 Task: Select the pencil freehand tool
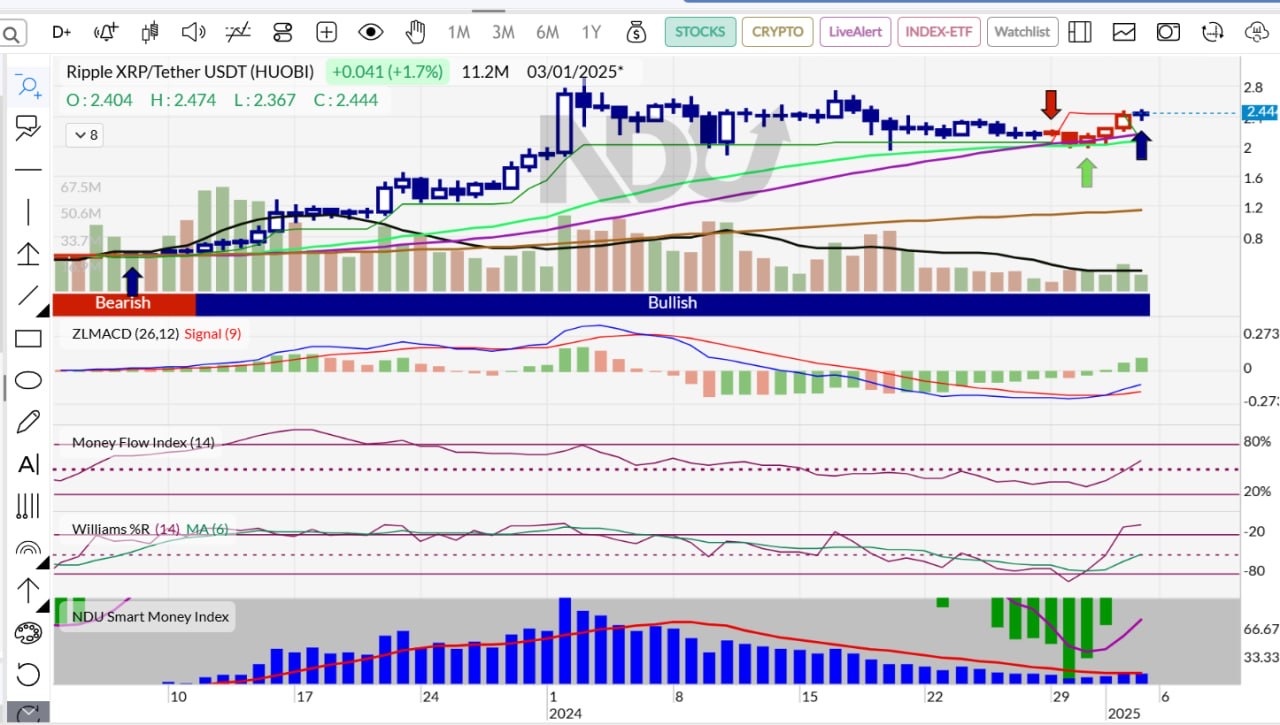[28, 422]
